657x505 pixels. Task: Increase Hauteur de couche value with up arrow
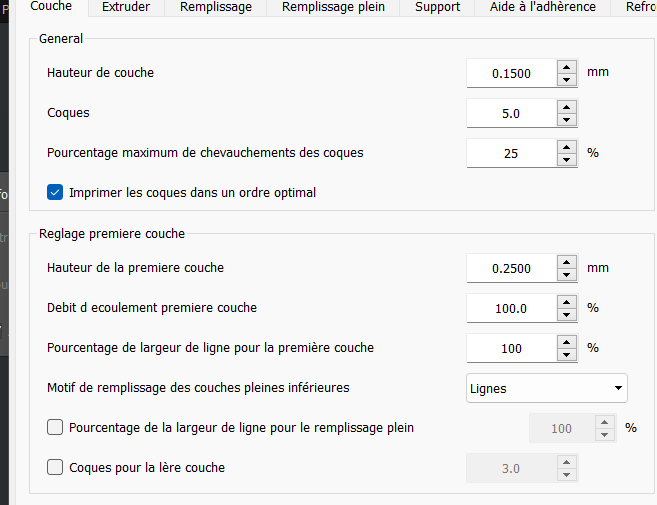pyautogui.click(x=566, y=66)
